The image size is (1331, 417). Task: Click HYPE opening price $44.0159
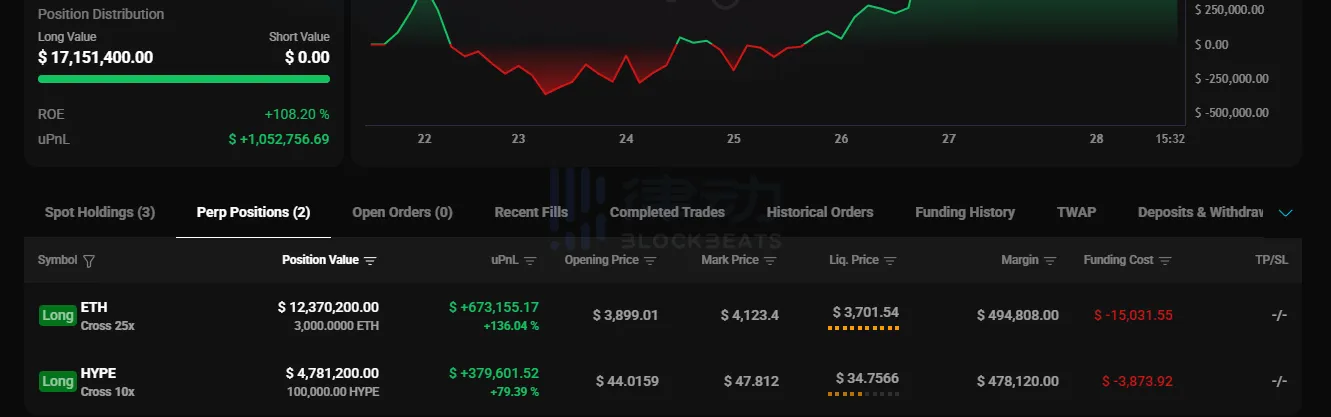click(627, 381)
